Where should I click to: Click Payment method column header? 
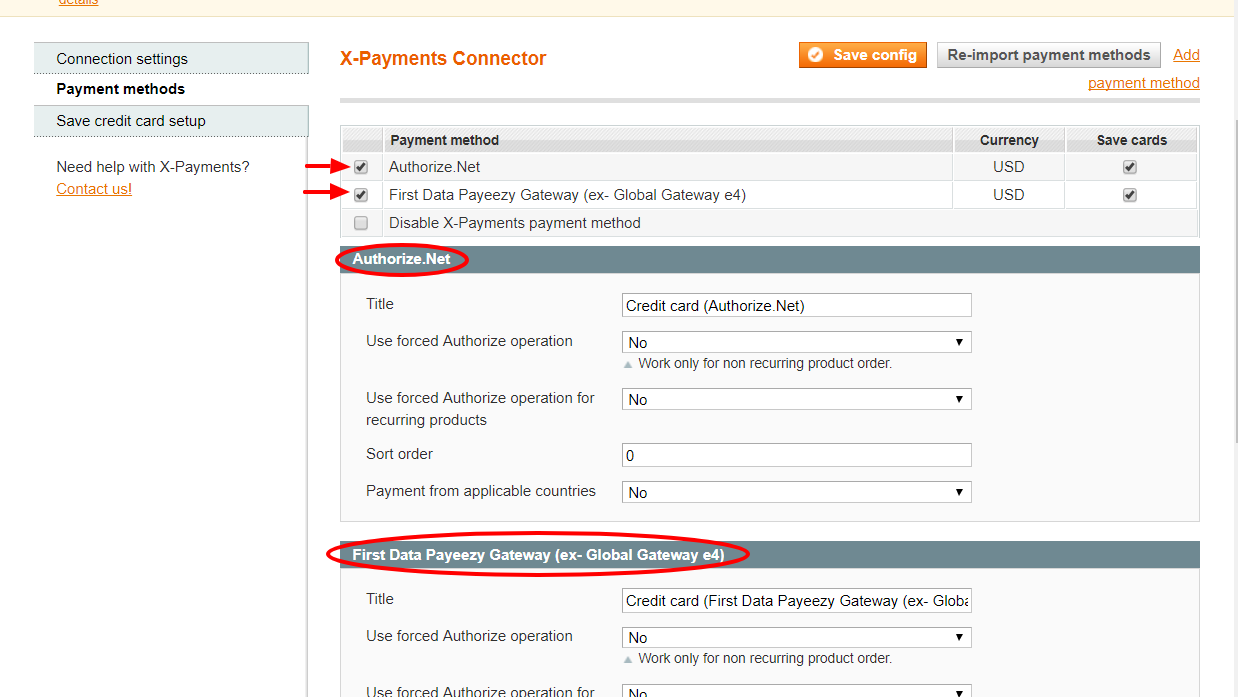click(668, 140)
